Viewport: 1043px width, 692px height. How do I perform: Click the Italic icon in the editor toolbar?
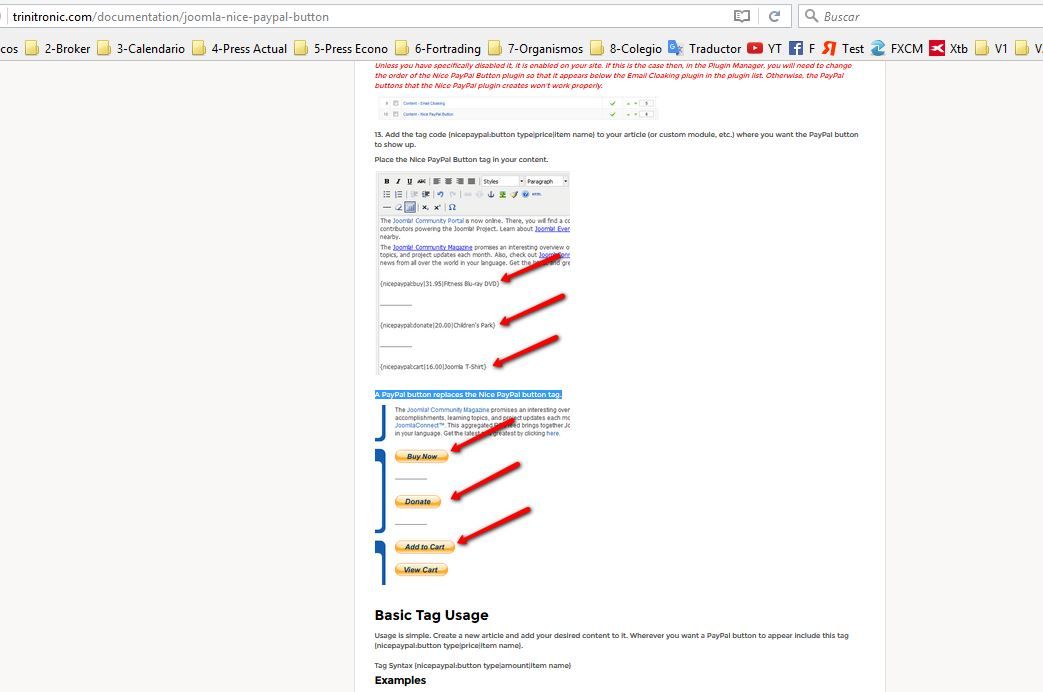pos(398,182)
